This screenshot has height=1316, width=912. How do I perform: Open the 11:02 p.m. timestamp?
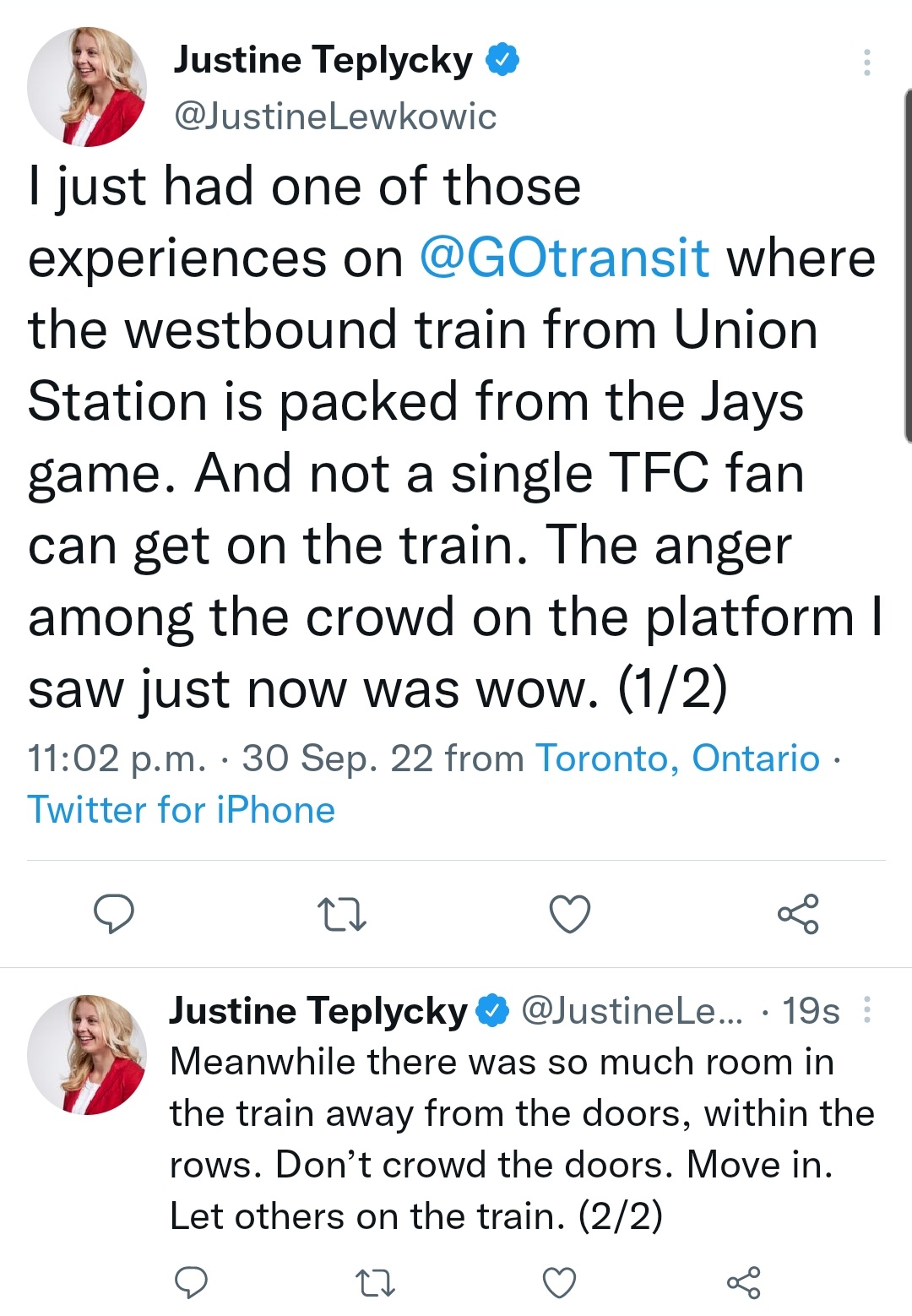click(117, 759)
